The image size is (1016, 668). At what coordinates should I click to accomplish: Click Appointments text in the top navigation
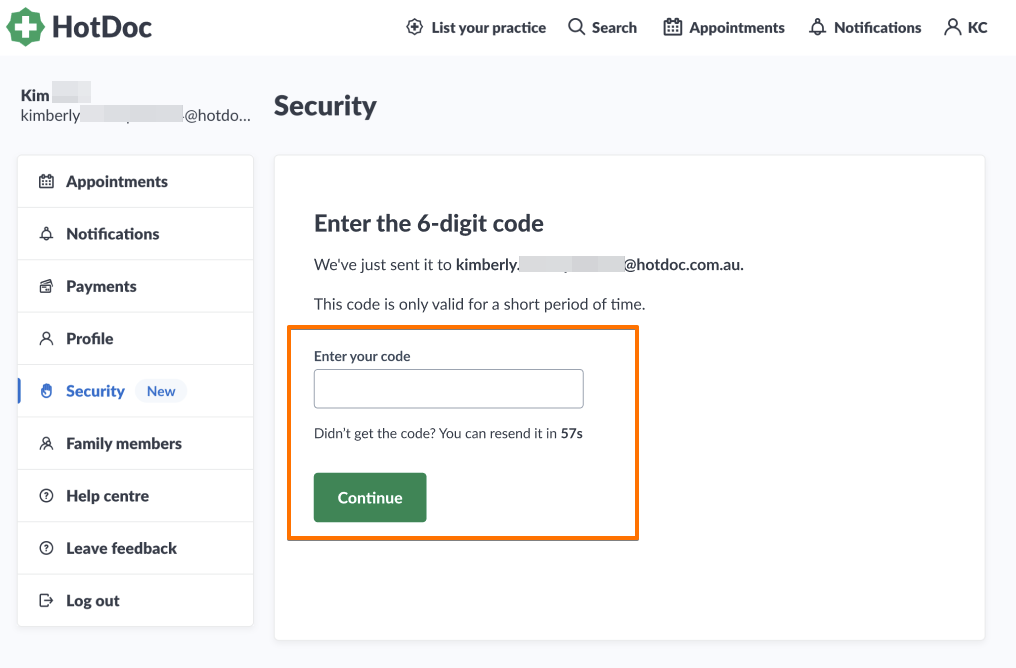pos(737,28)
